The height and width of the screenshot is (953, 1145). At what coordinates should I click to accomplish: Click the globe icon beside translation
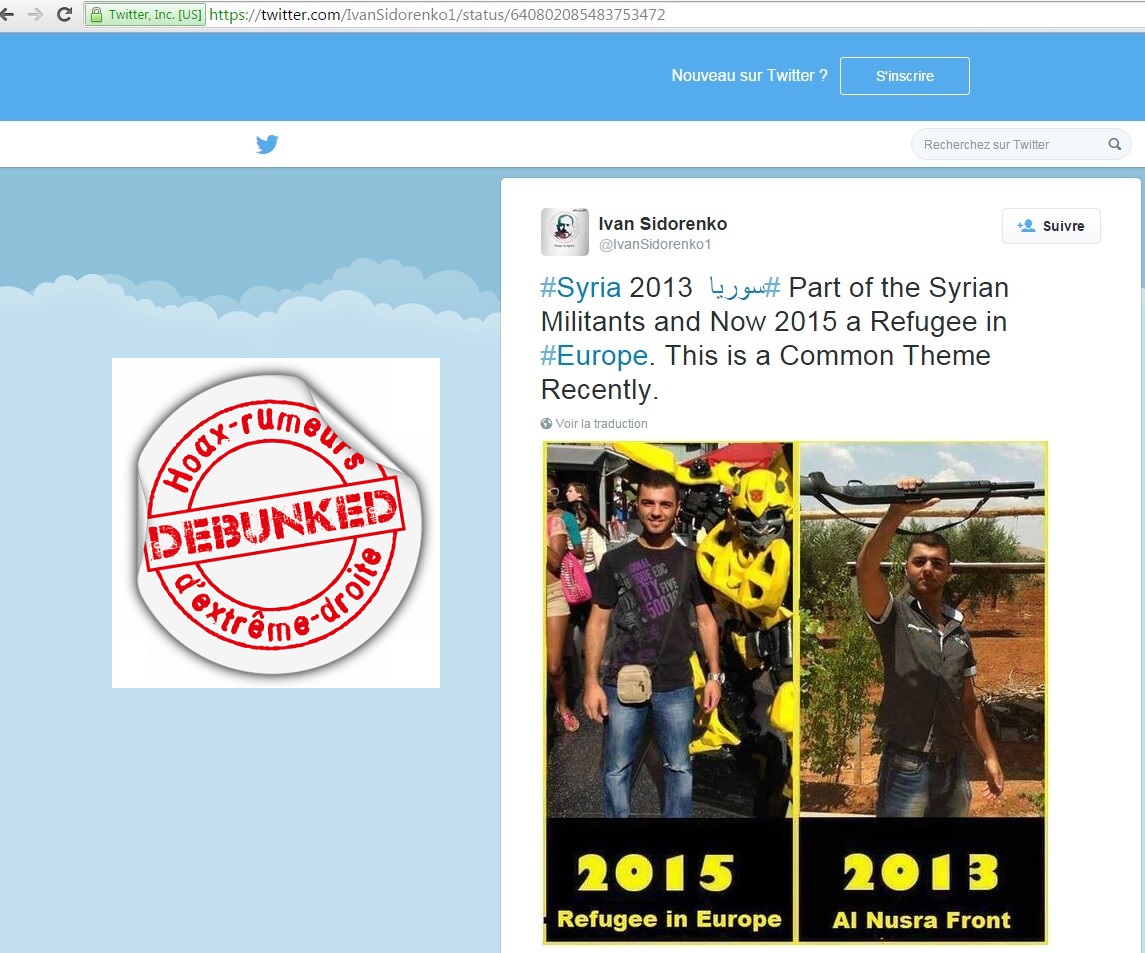546,424
